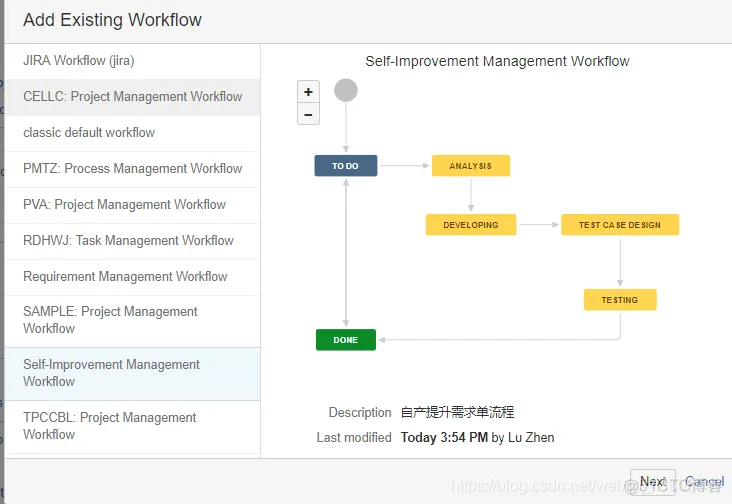
Task: Click the Cancel link
Action: (704, 482)
